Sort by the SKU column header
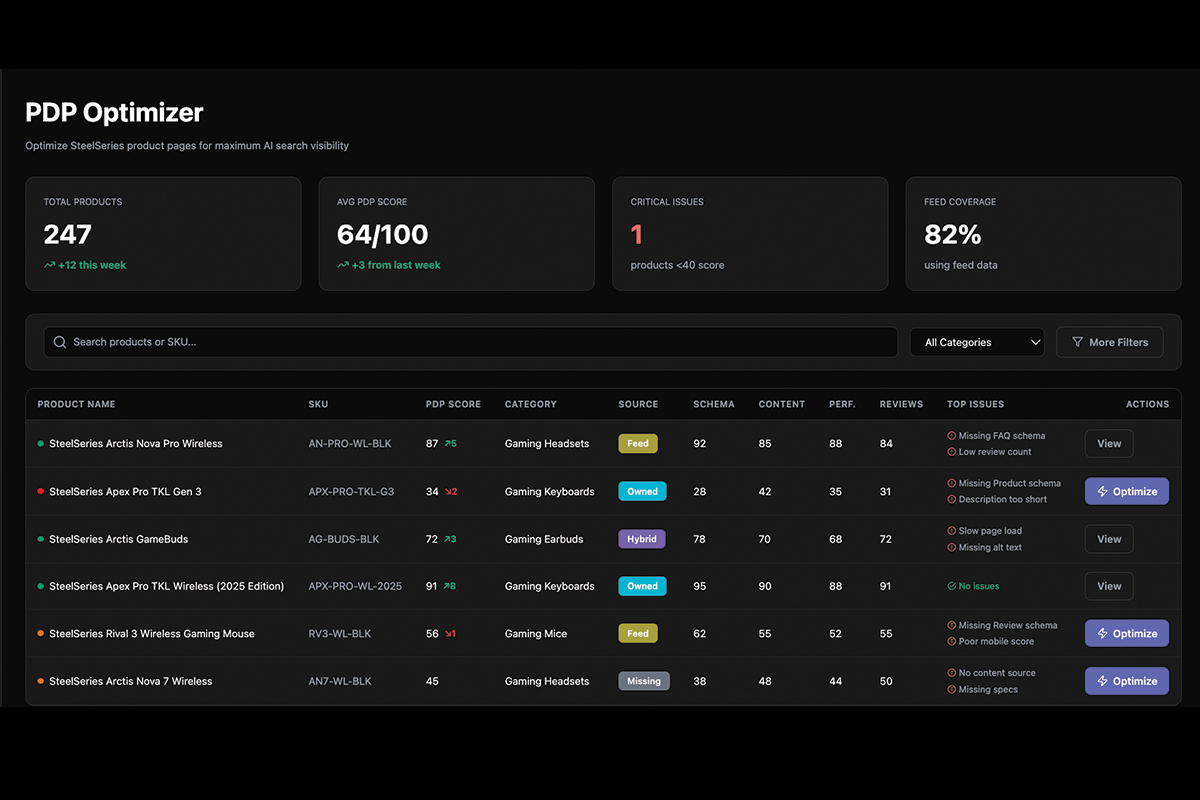The width and height of the screenshot is (1200, 800). [x=318, y=404]
